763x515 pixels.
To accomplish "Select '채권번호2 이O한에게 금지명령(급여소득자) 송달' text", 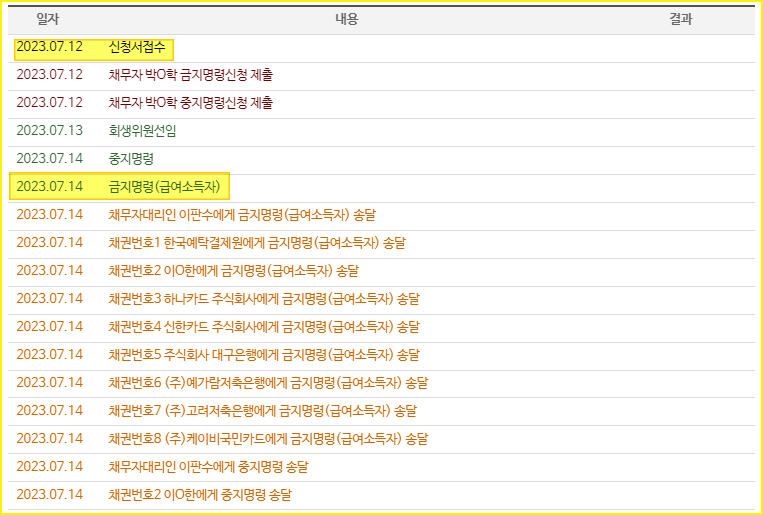I will 234,271.
